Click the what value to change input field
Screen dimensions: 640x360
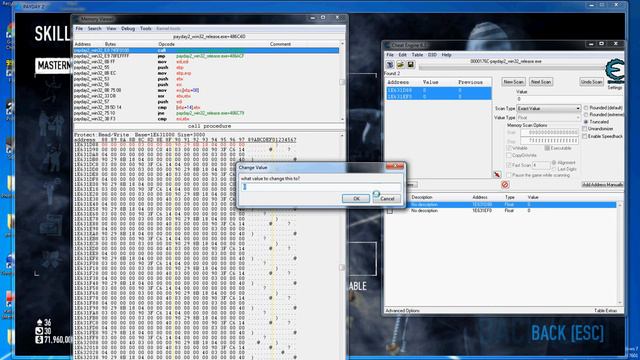pyautogui.click(x=321, y=187)
